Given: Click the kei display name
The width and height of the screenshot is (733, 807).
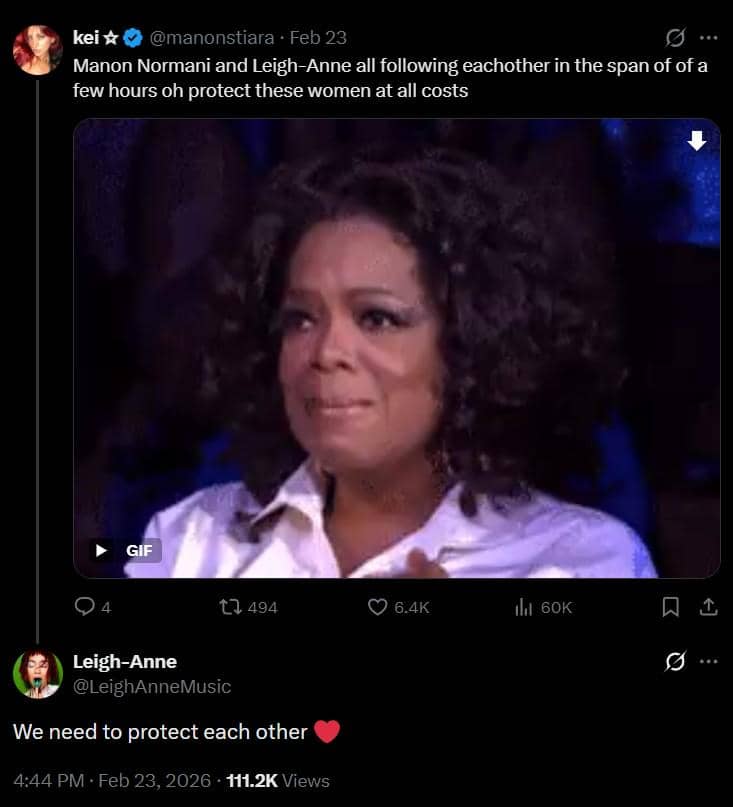Looking at the screenshot, I should click(x=85, y=38).
